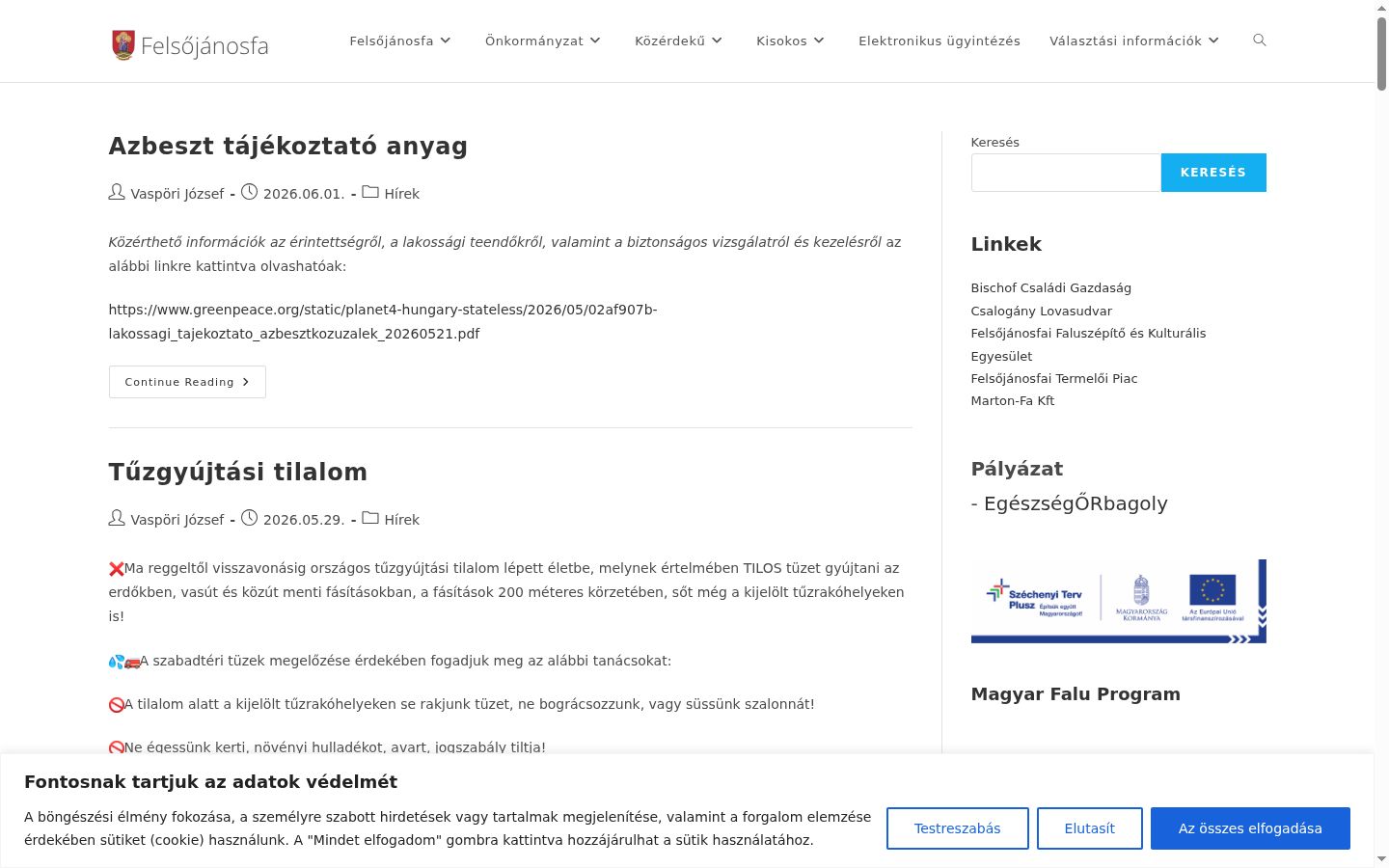Click the clock icon next to 2026.05.29.

(x=249, y=519)
